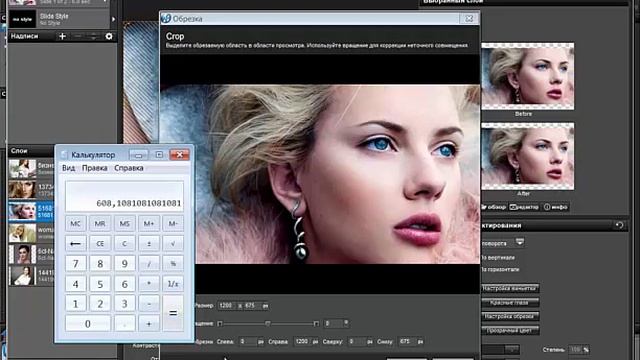Image resolution: width=640 pixels, height=360 pixels.
Task: Open caption settings gear in the Надписи panel
Action: 109,36
